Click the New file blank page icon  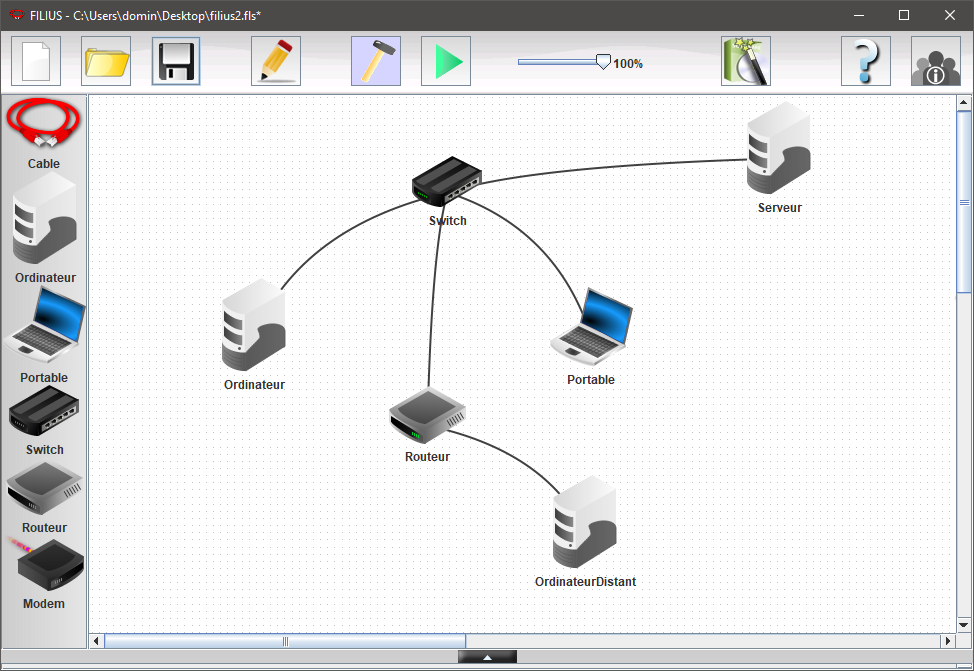[x=36, y=61]
